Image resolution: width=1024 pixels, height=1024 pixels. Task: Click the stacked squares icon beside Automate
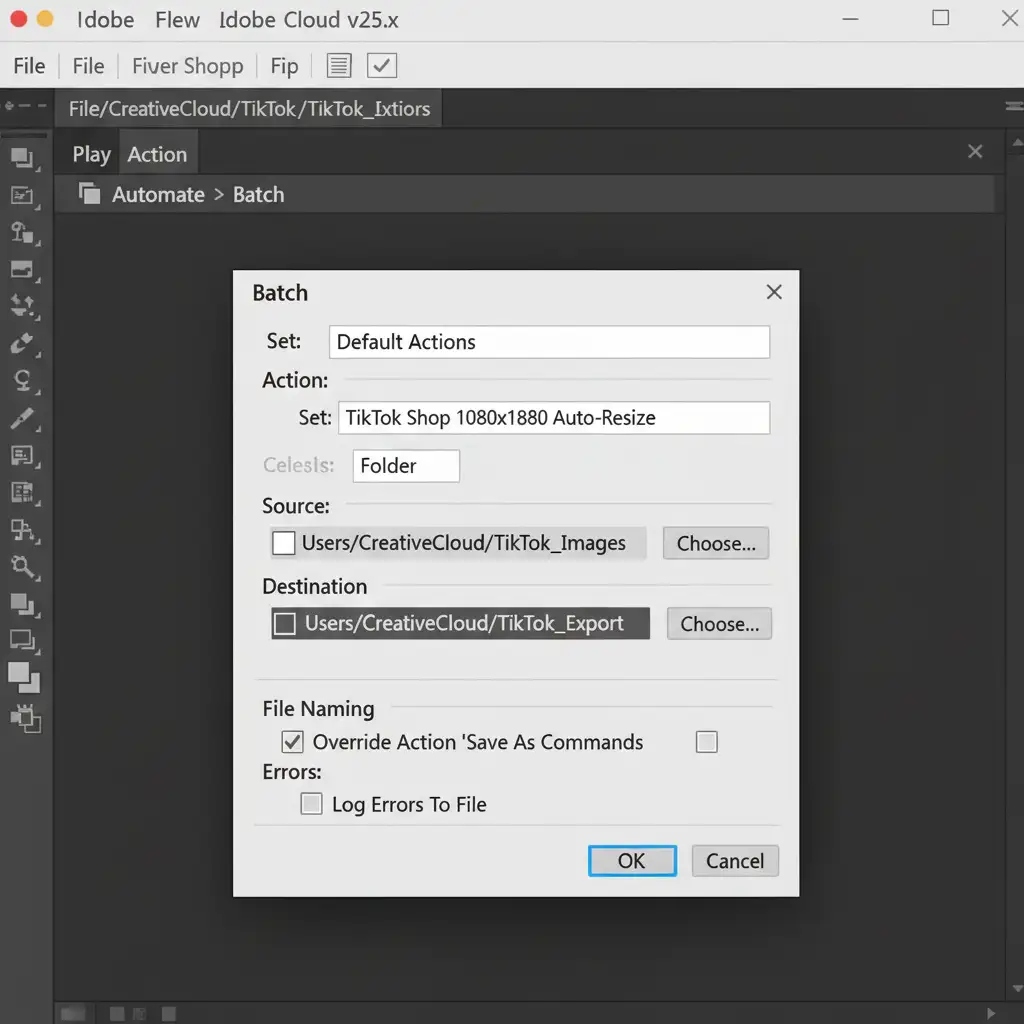coord(90,194)
